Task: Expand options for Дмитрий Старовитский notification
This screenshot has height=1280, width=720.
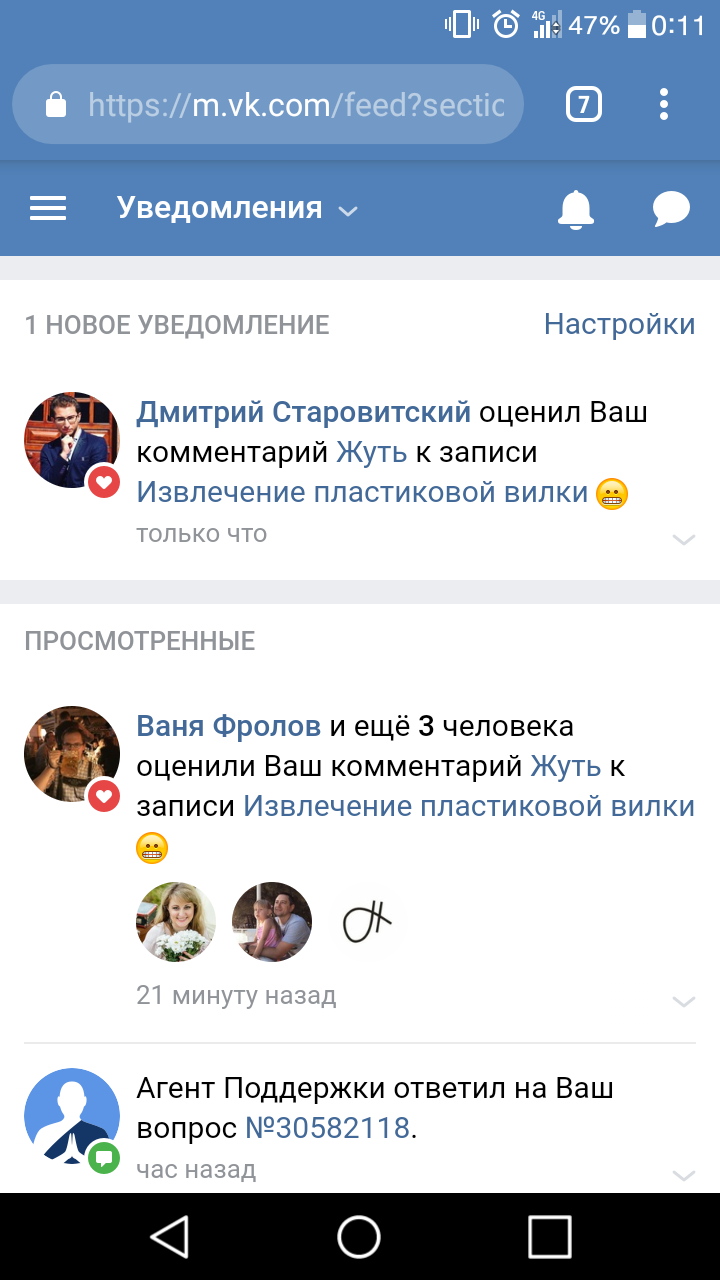Action: 683,539
